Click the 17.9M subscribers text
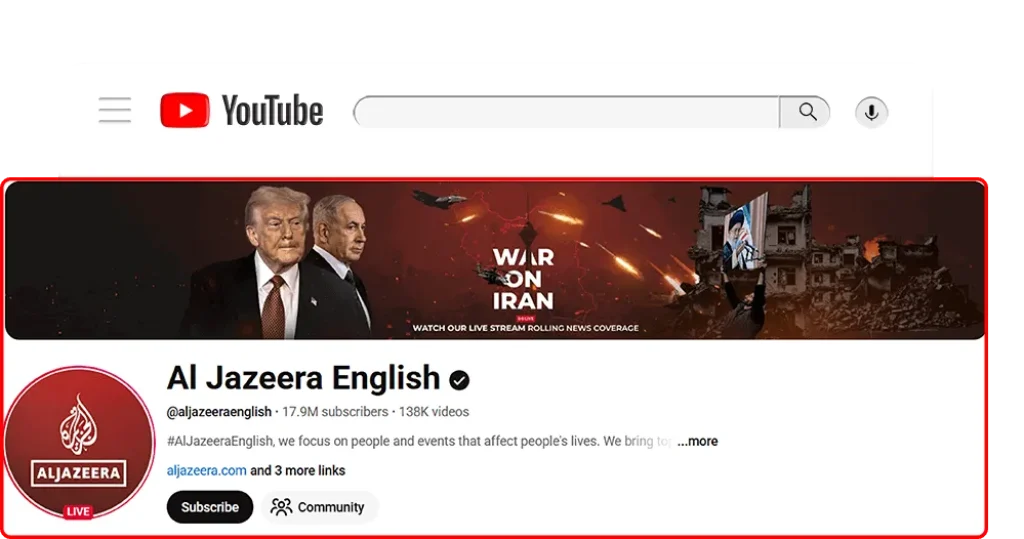The image size is (1024, 539). click(335, 412)
